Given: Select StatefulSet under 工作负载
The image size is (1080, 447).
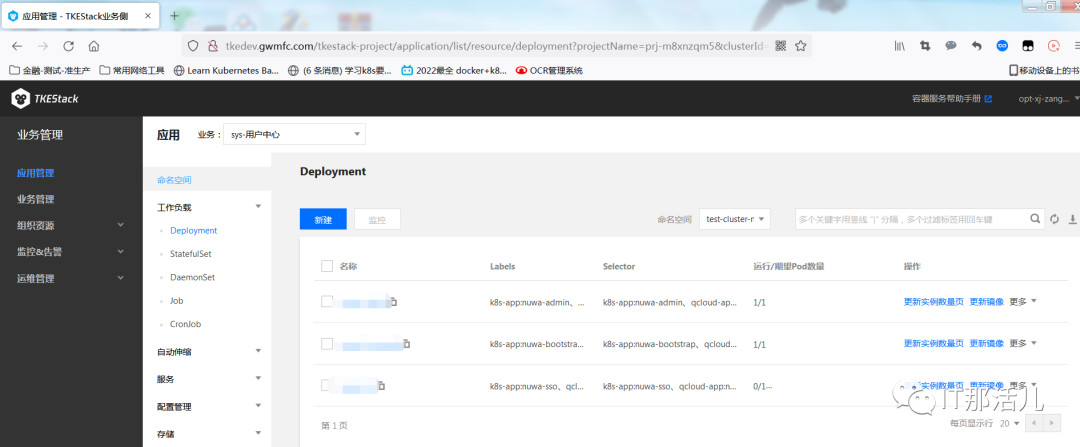Looking at the screenshot, I should point(191,254).
